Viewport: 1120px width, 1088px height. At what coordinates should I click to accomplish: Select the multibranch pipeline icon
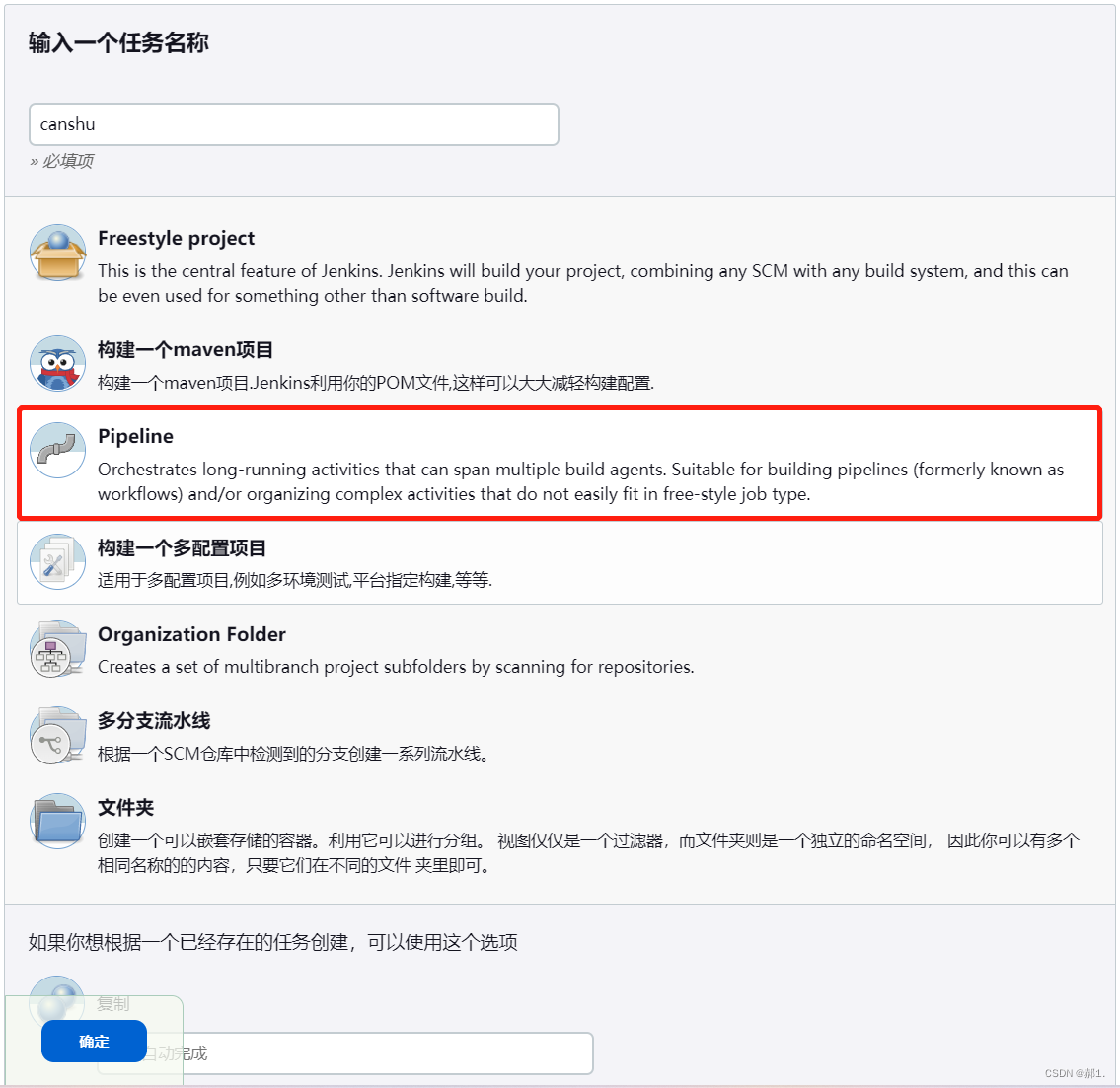pyautogui.click(x=58, y=735)
